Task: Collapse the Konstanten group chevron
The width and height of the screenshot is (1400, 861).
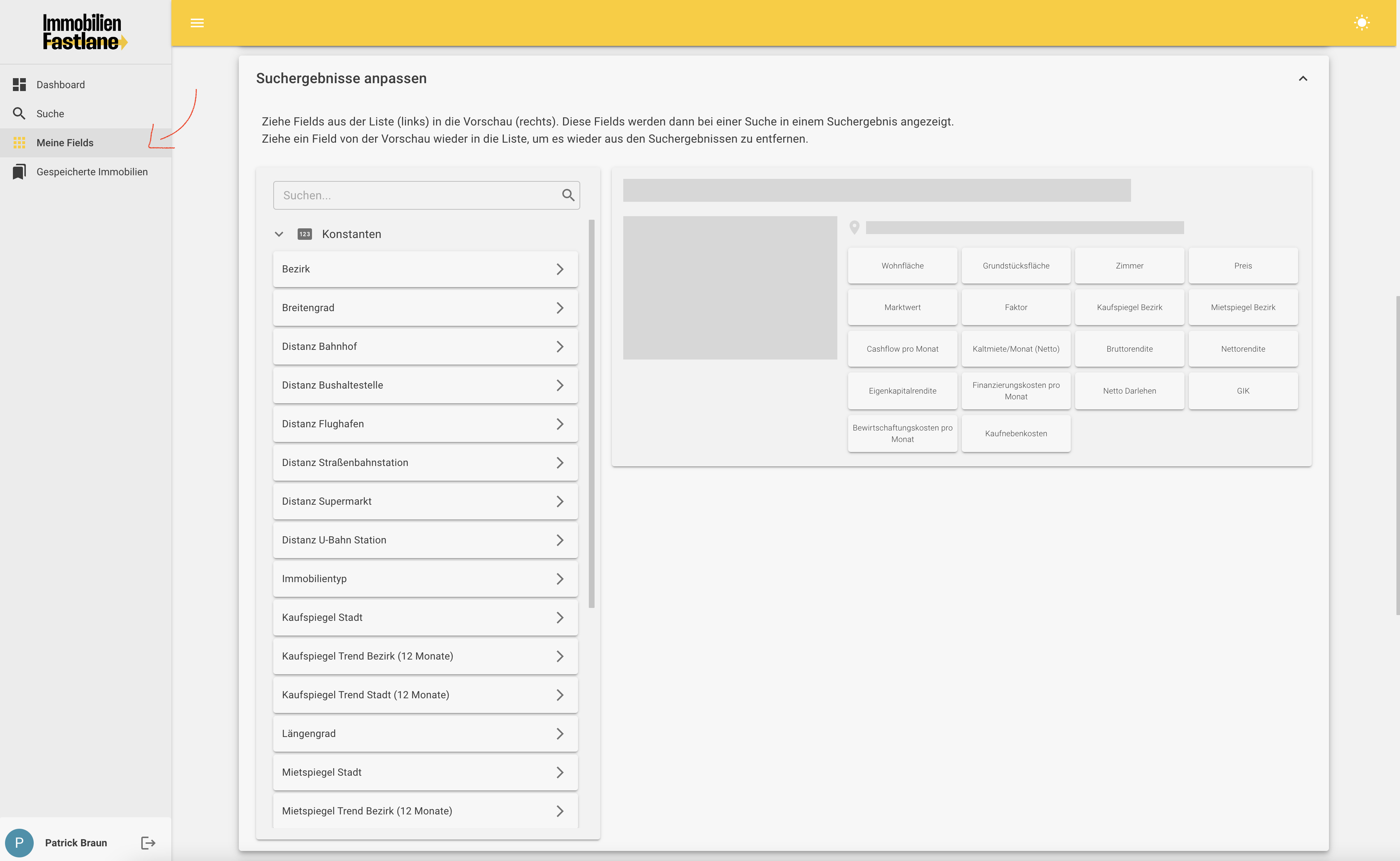Action: click(279, 234)
